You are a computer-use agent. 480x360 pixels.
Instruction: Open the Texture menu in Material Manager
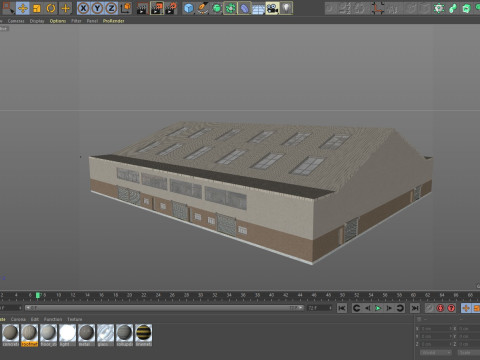[75, 319]
